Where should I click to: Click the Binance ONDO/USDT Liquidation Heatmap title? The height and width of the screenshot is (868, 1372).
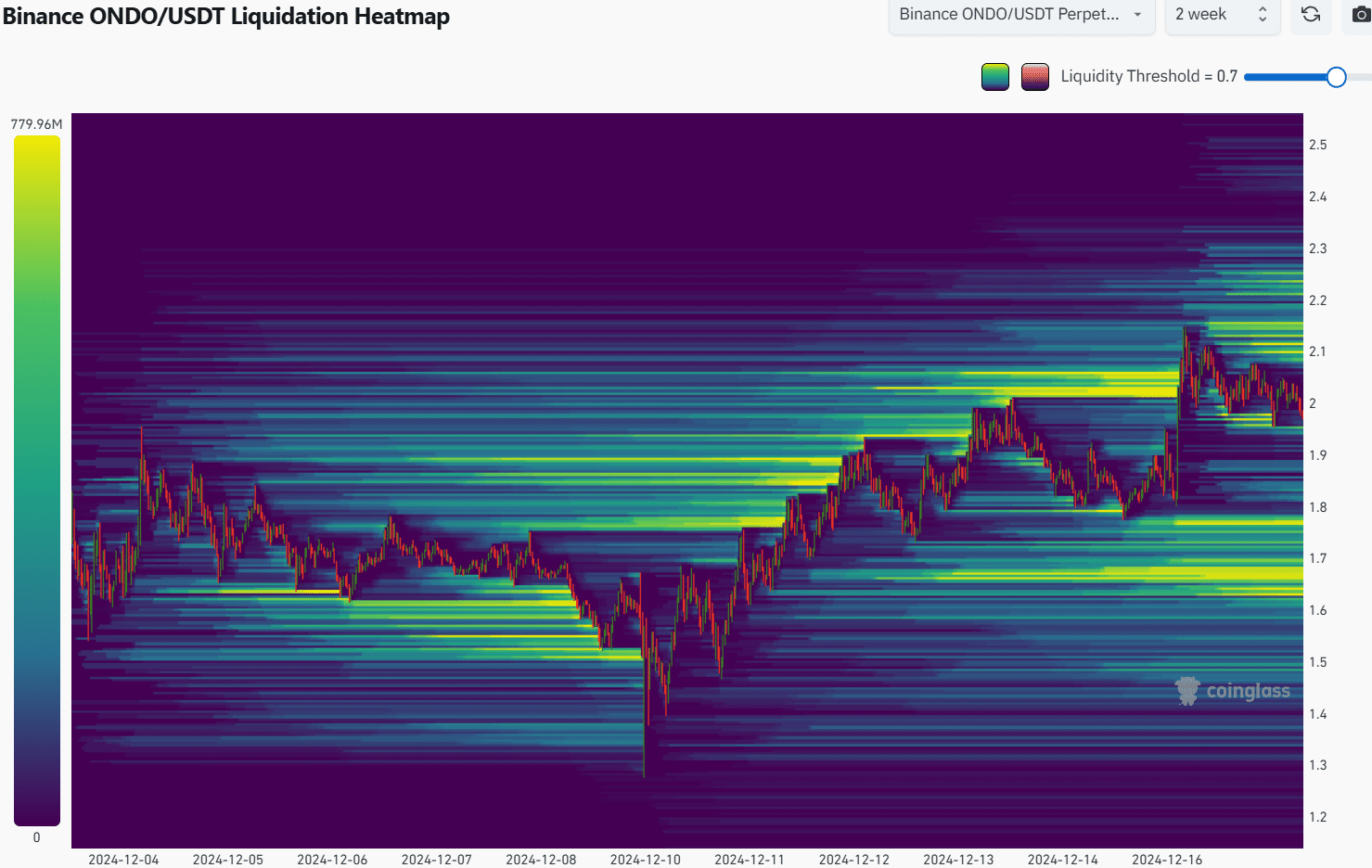pos(226,17)
